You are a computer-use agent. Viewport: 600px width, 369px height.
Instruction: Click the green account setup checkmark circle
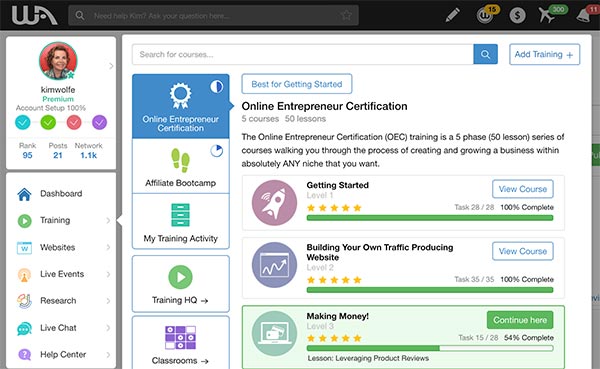click(x=48, y=122)
